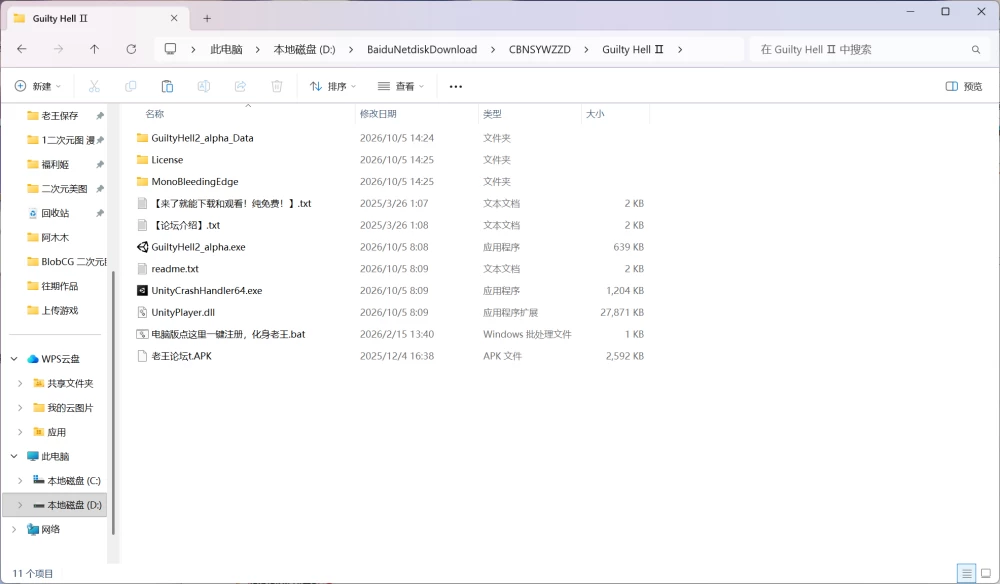This screenshot has width=1000, height=584.
Task: Switch to details view icon in status bar
Action: 967,573
